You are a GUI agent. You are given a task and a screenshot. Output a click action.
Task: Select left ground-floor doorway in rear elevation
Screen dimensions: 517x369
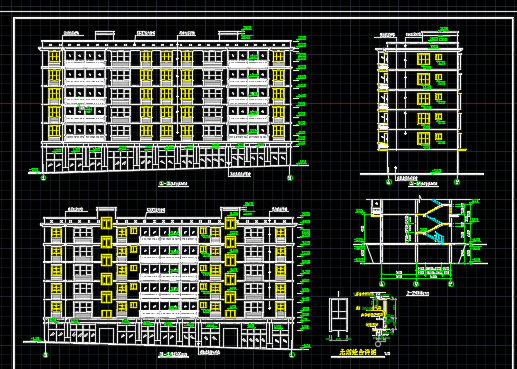[x=107, y=335]
